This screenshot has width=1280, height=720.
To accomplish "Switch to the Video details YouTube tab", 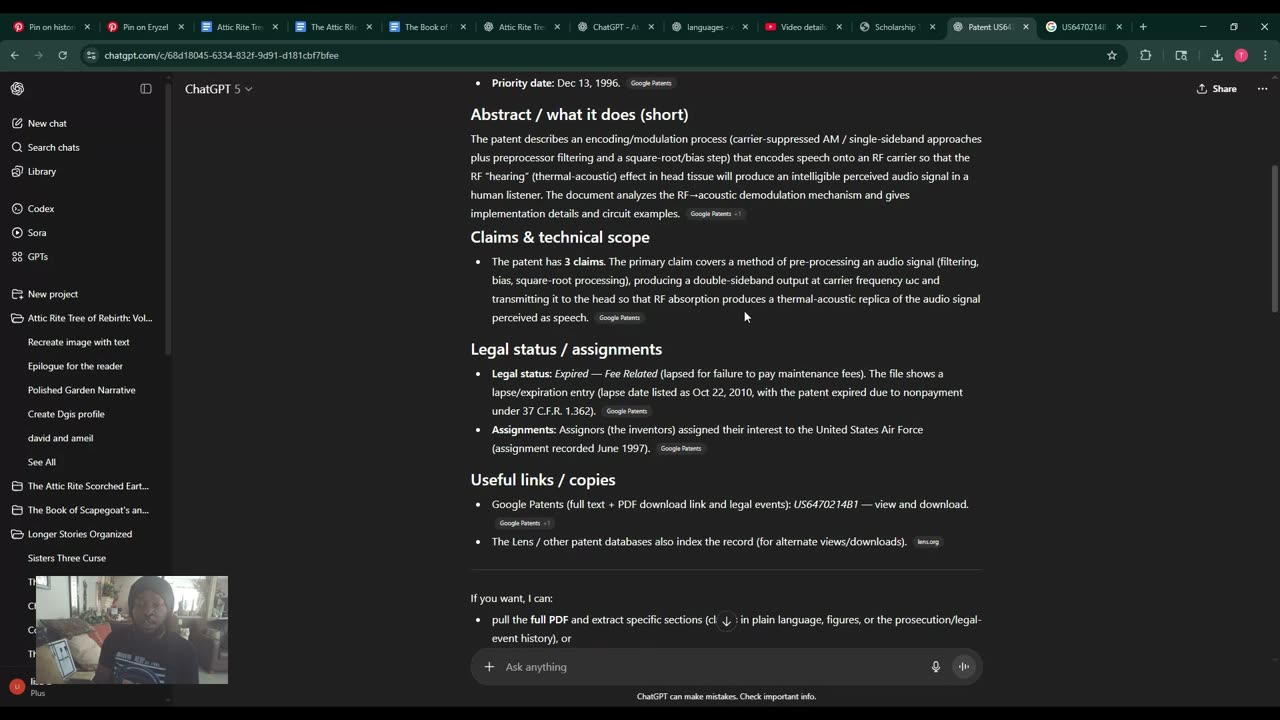I will pos(802,27).
